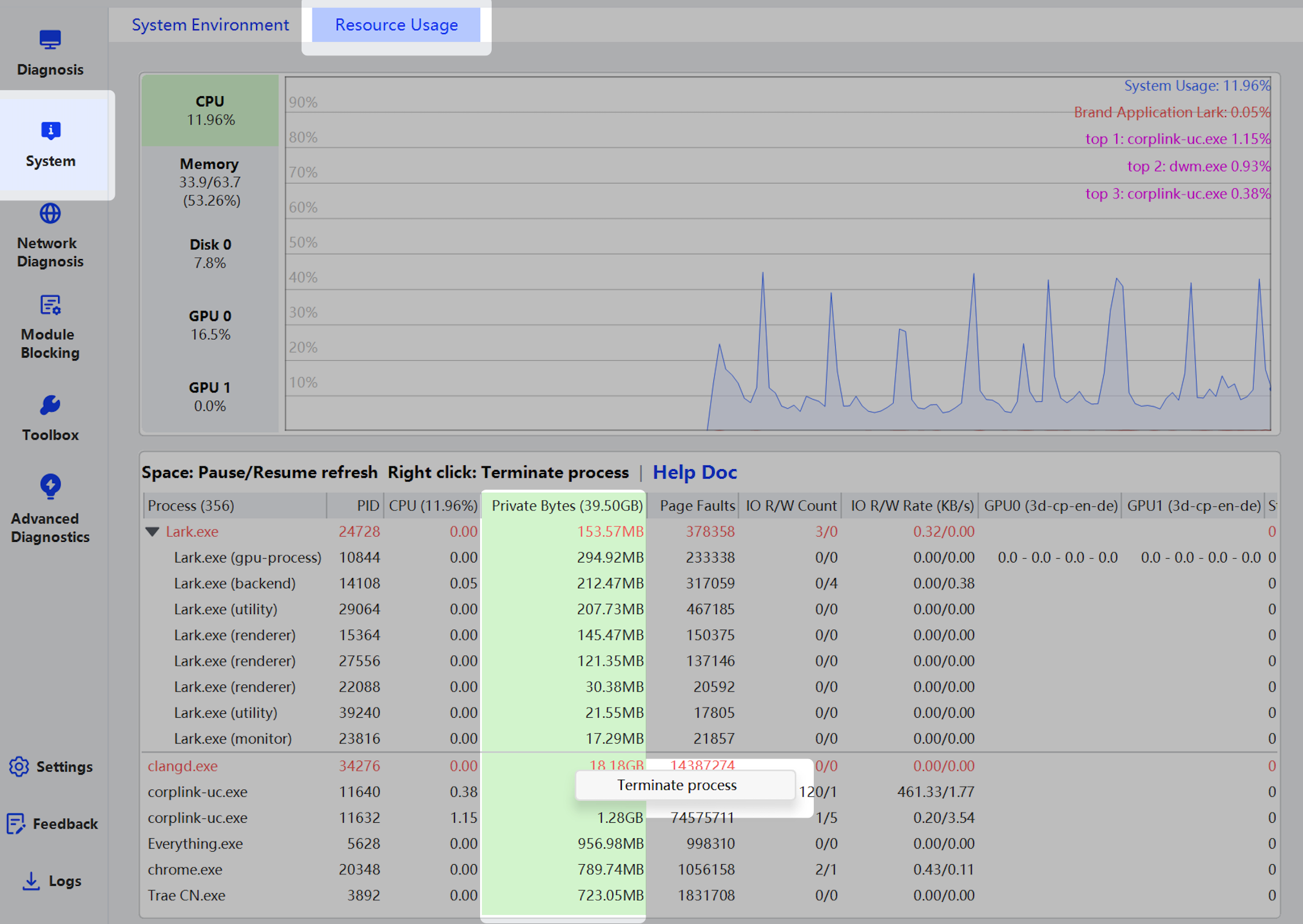
Task: Open the Diagnosis monitor icon
Action: (x=50, y=40)
